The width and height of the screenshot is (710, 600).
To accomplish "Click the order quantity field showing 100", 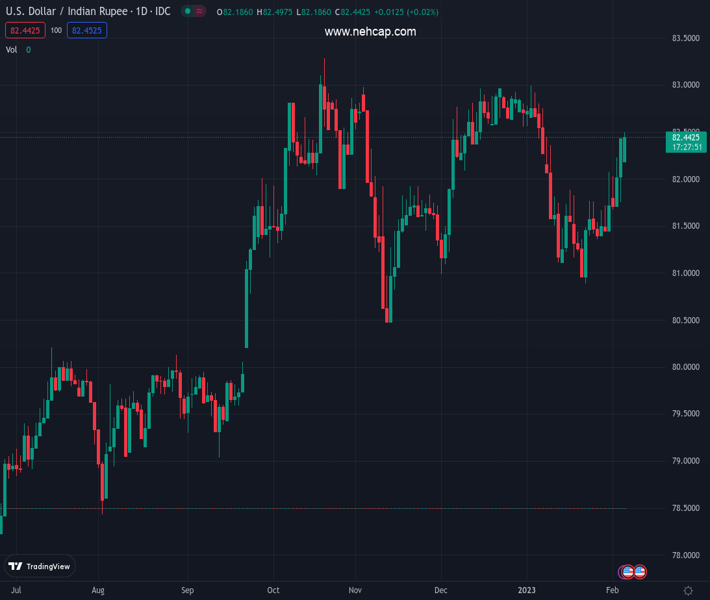I will tap(56, 30).
